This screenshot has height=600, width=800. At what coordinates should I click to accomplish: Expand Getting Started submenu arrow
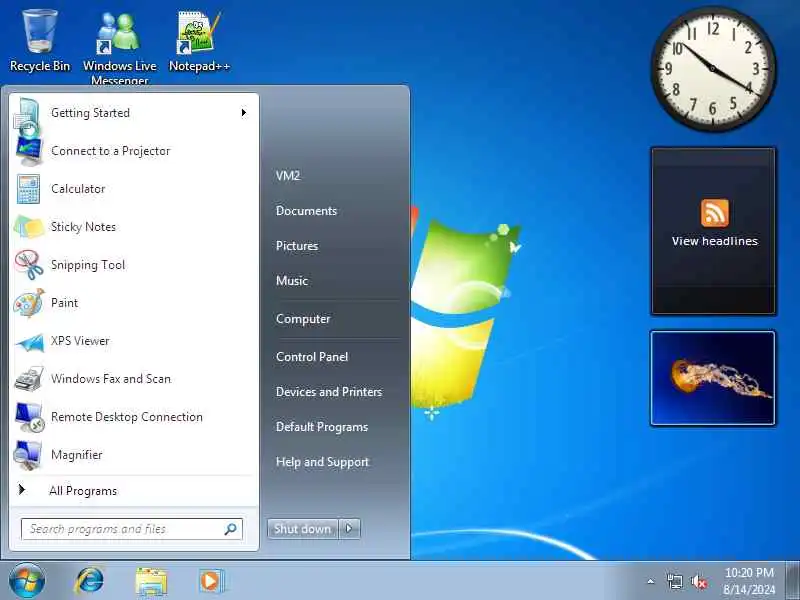click(x=244, y=112)
